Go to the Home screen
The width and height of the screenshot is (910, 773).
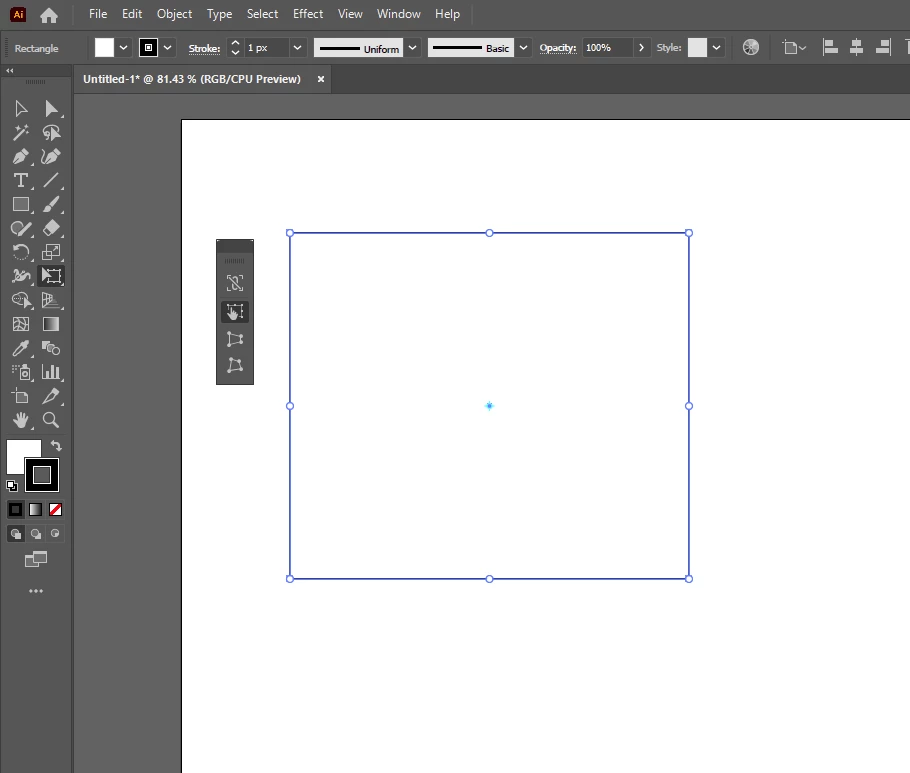[x=49, y=15]
